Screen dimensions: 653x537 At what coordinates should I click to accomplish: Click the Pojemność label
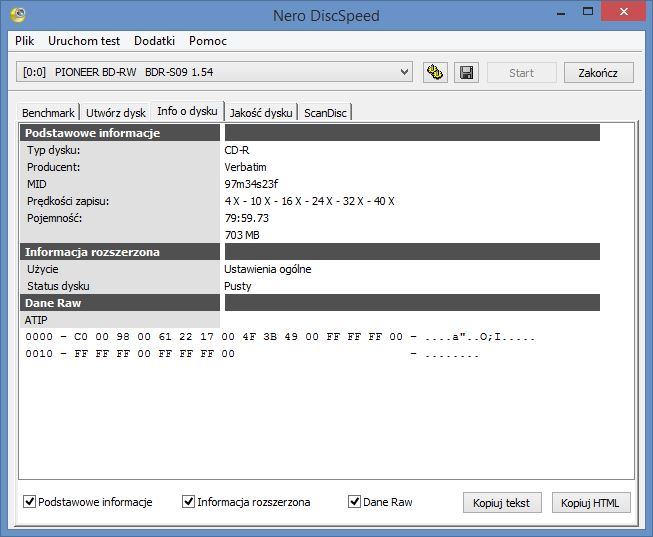point(55,218)
